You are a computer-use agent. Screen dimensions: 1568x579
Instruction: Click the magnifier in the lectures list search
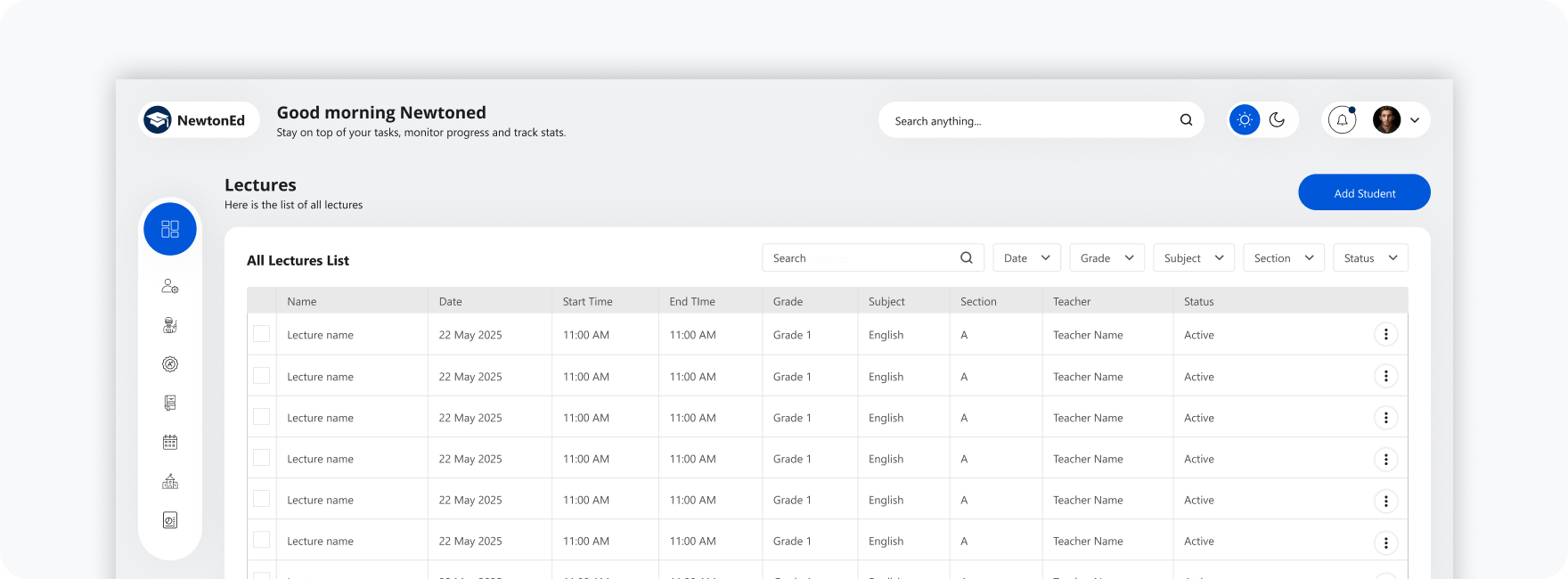(x=967, y=257)
